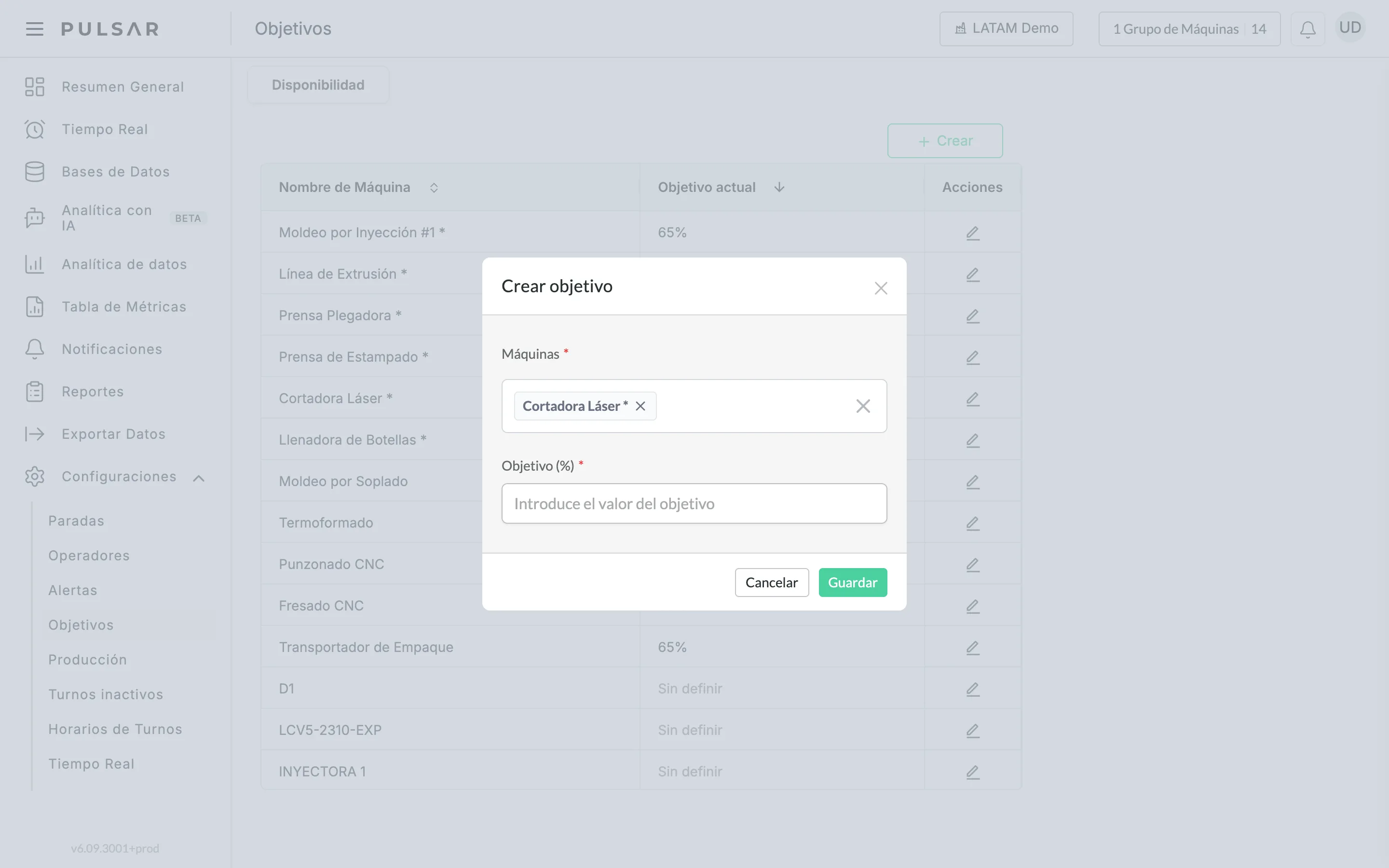Click the Guardar button
This screenshot has height=868, width=1389.
[x=852, y=582]
